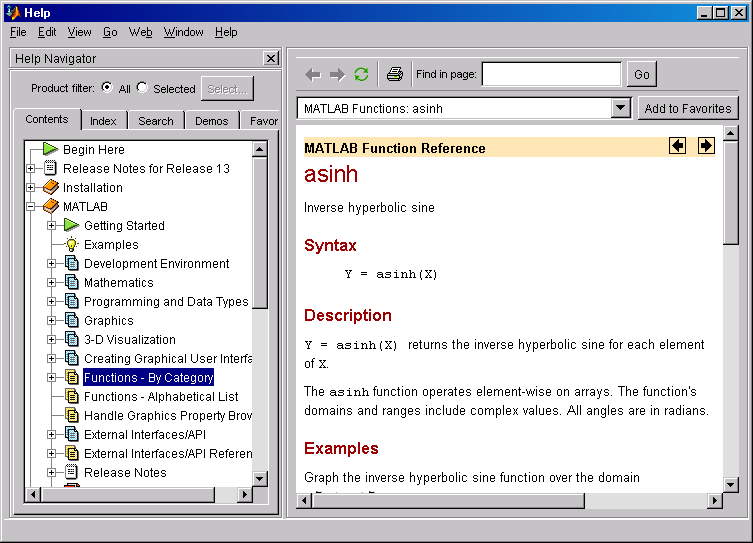This screenshot has width=753, height=543.
Task: Click the tree's vertical scrollbar thumb
Action: click(259, 232)
